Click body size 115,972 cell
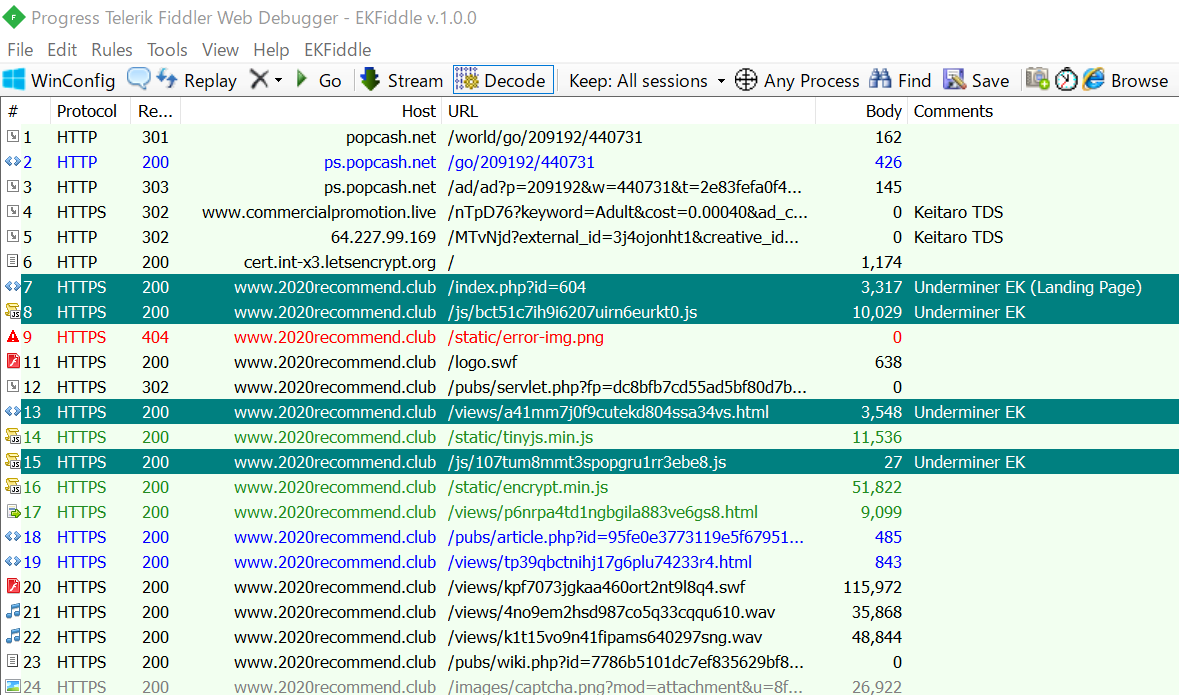 tap(872, 587)
